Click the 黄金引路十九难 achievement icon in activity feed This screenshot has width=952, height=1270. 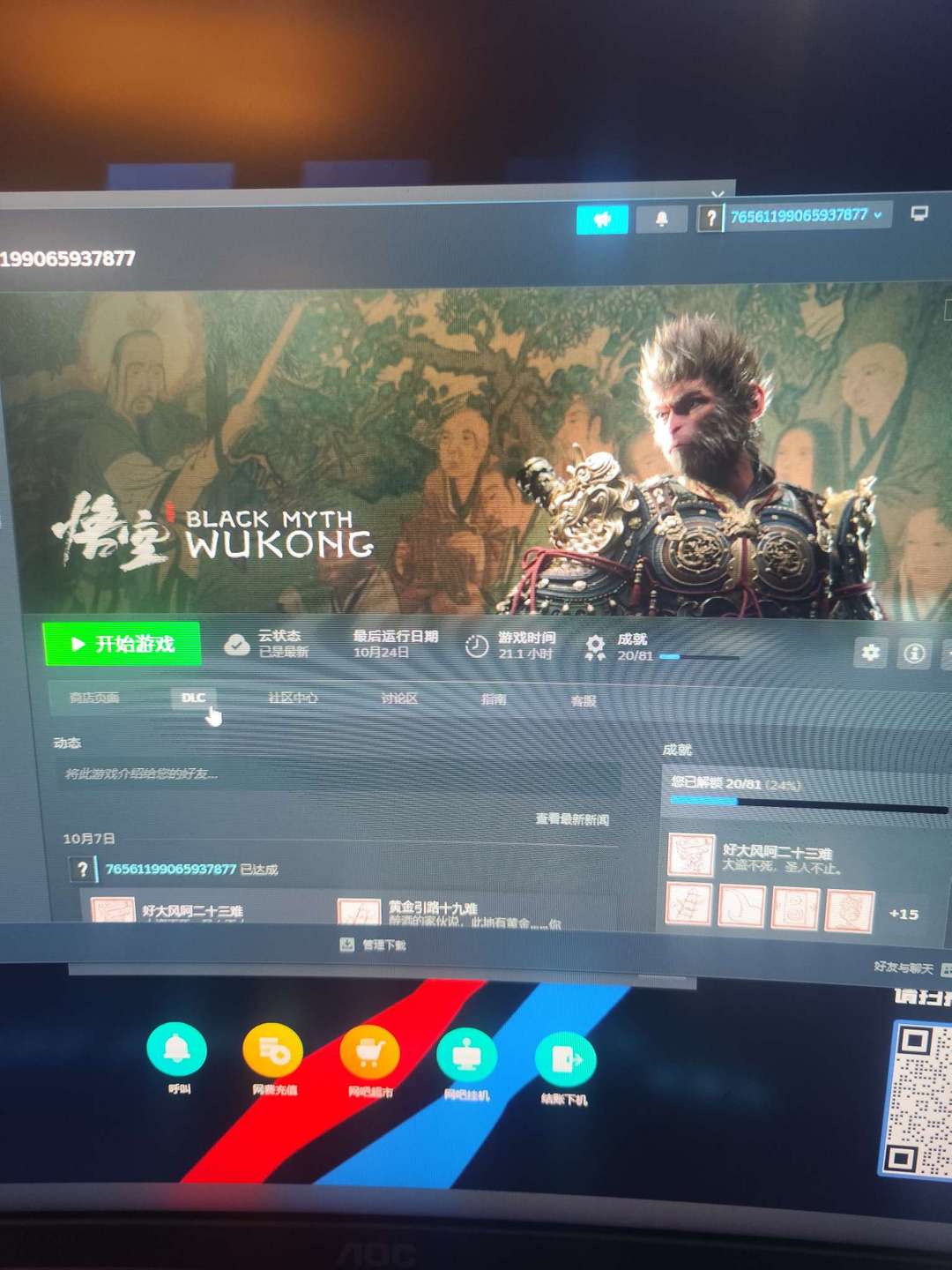[x=359, y=912]
